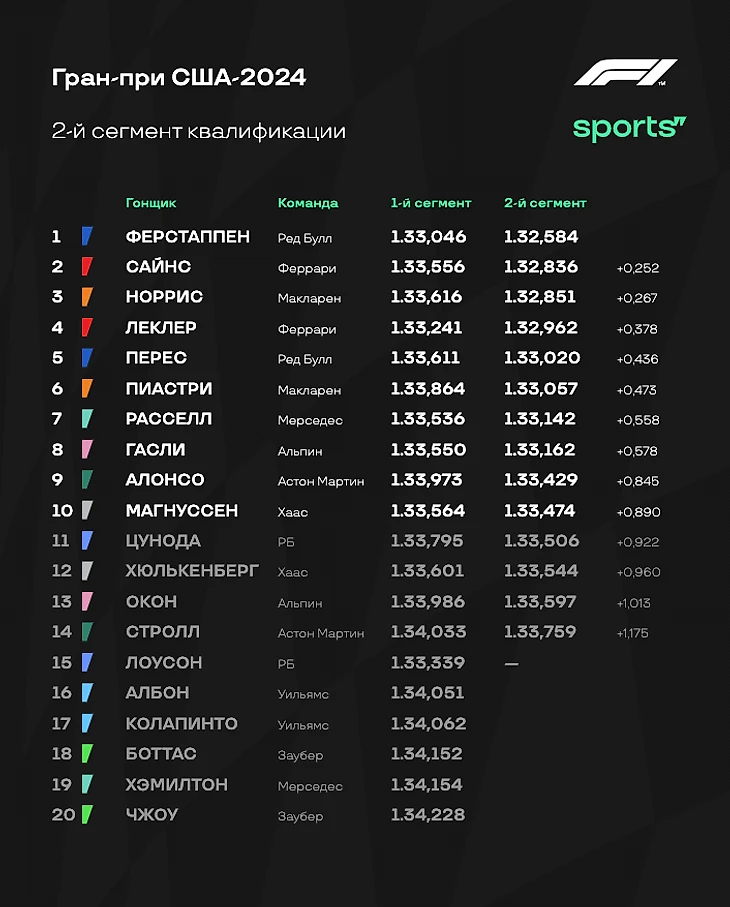730x907 pixels.
Task: Click the orange McLaren flag beside НОРРИС
Action: pyautogui.click(x=87, y=297)
